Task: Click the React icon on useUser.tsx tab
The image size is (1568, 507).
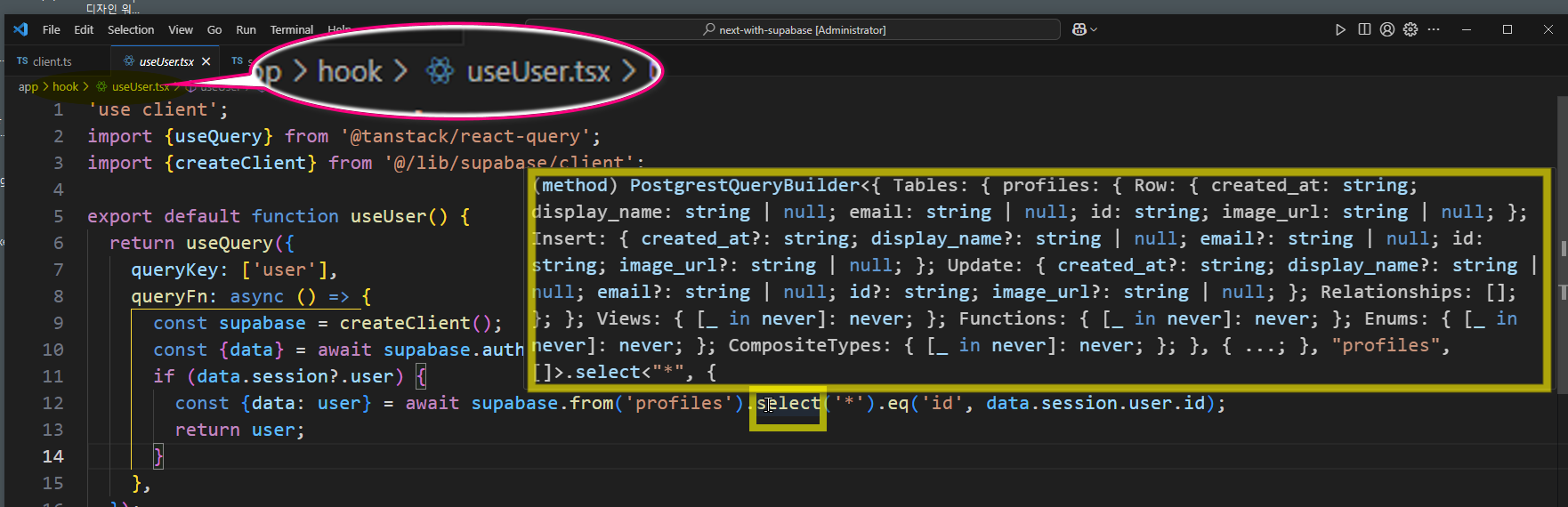Action: (x=129, y=61)
